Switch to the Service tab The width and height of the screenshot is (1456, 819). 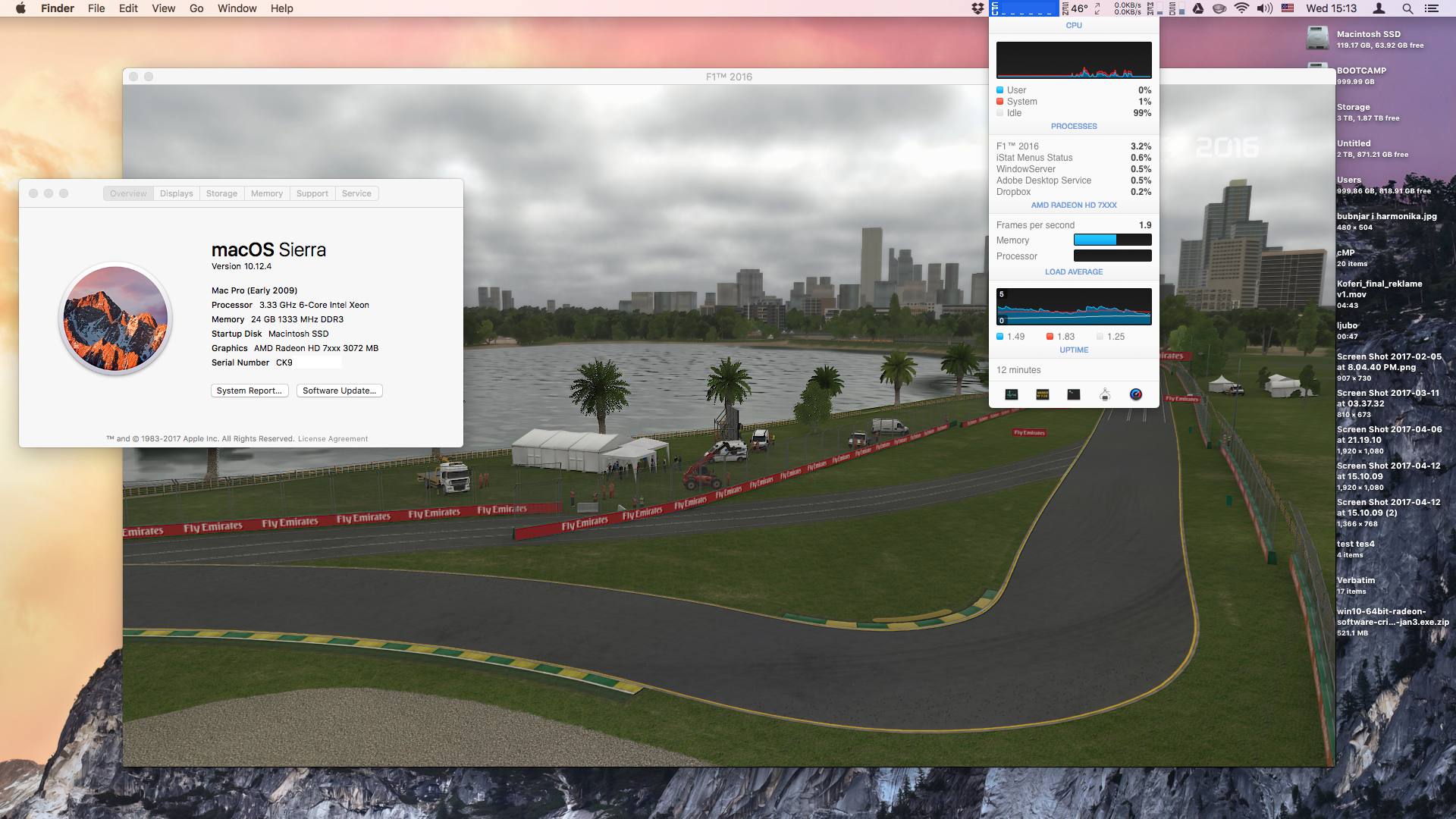point(356,193)
